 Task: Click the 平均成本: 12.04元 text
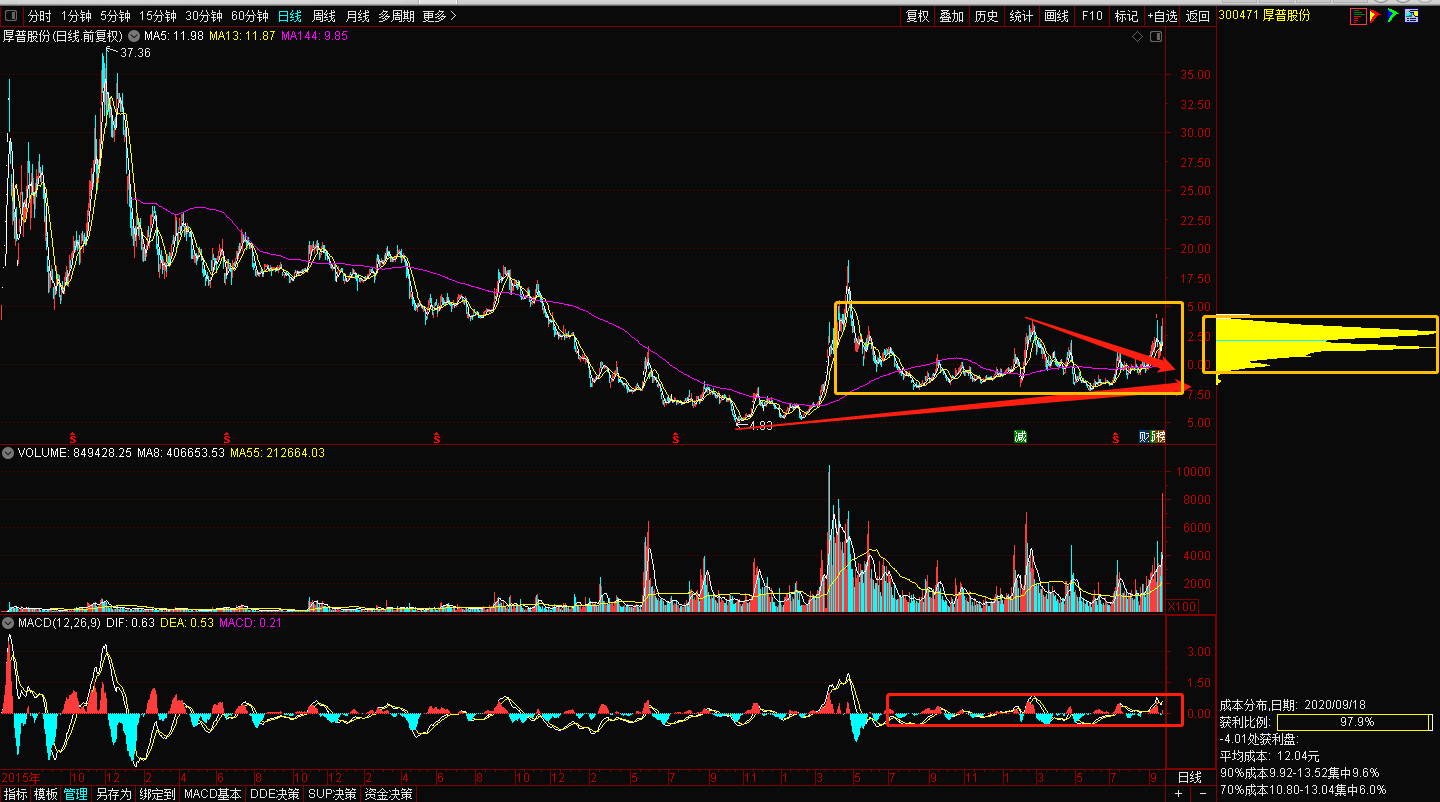(x=1269, y=756)
